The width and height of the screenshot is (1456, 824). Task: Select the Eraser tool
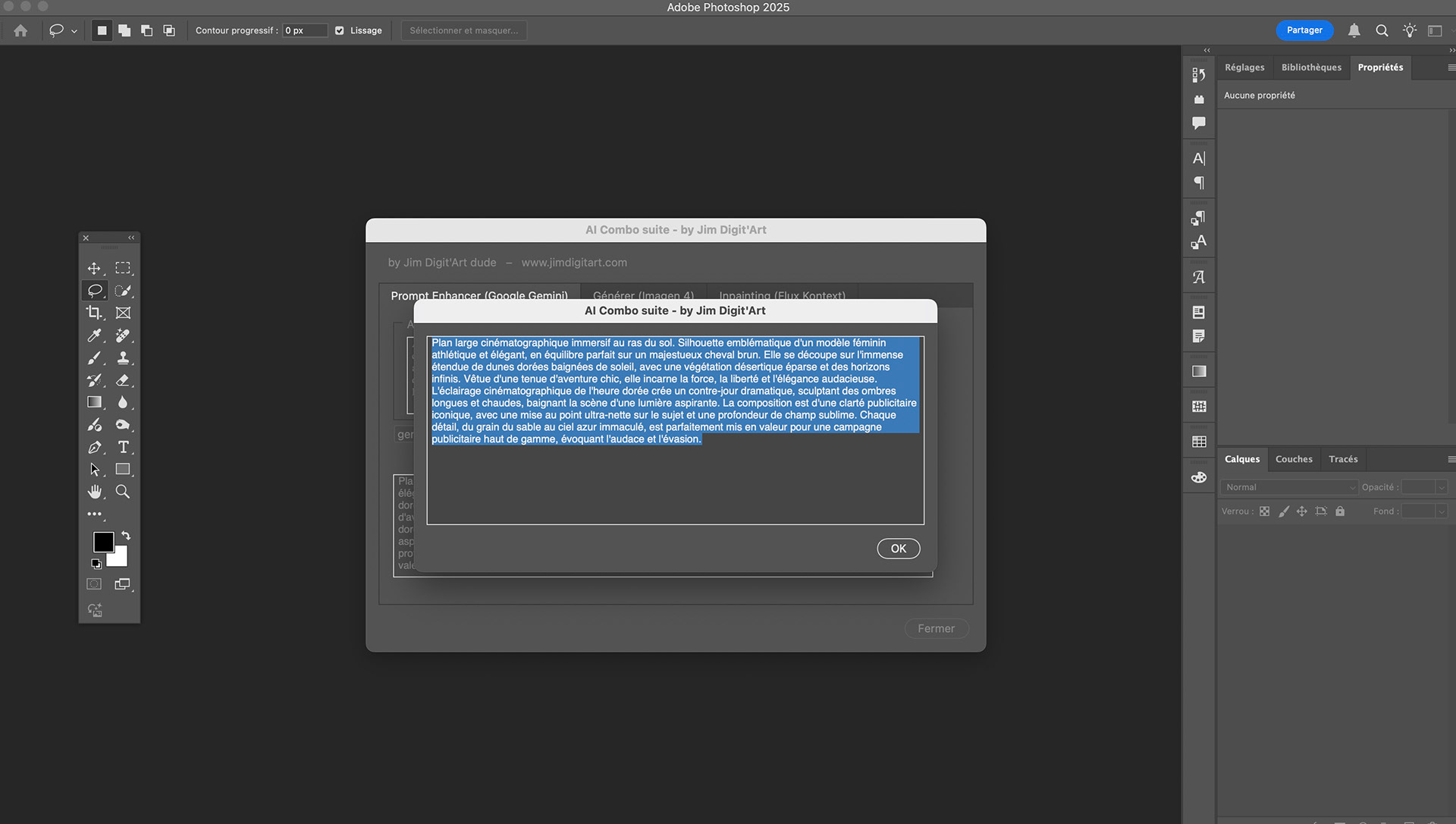click(123, 380)
